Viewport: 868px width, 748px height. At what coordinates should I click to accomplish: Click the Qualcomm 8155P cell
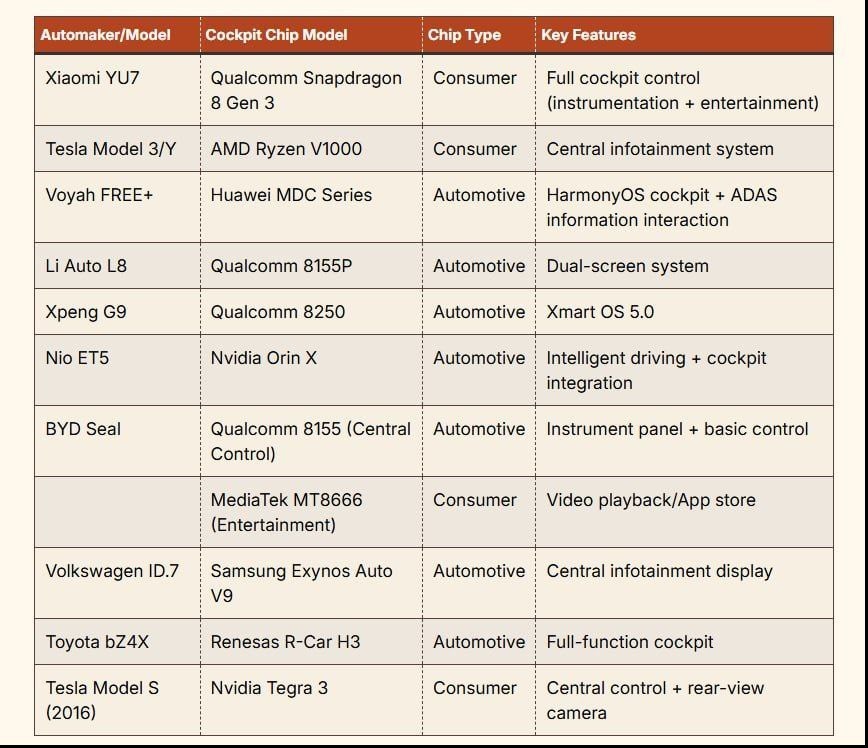pyautogui.click(x=311, y=266)
